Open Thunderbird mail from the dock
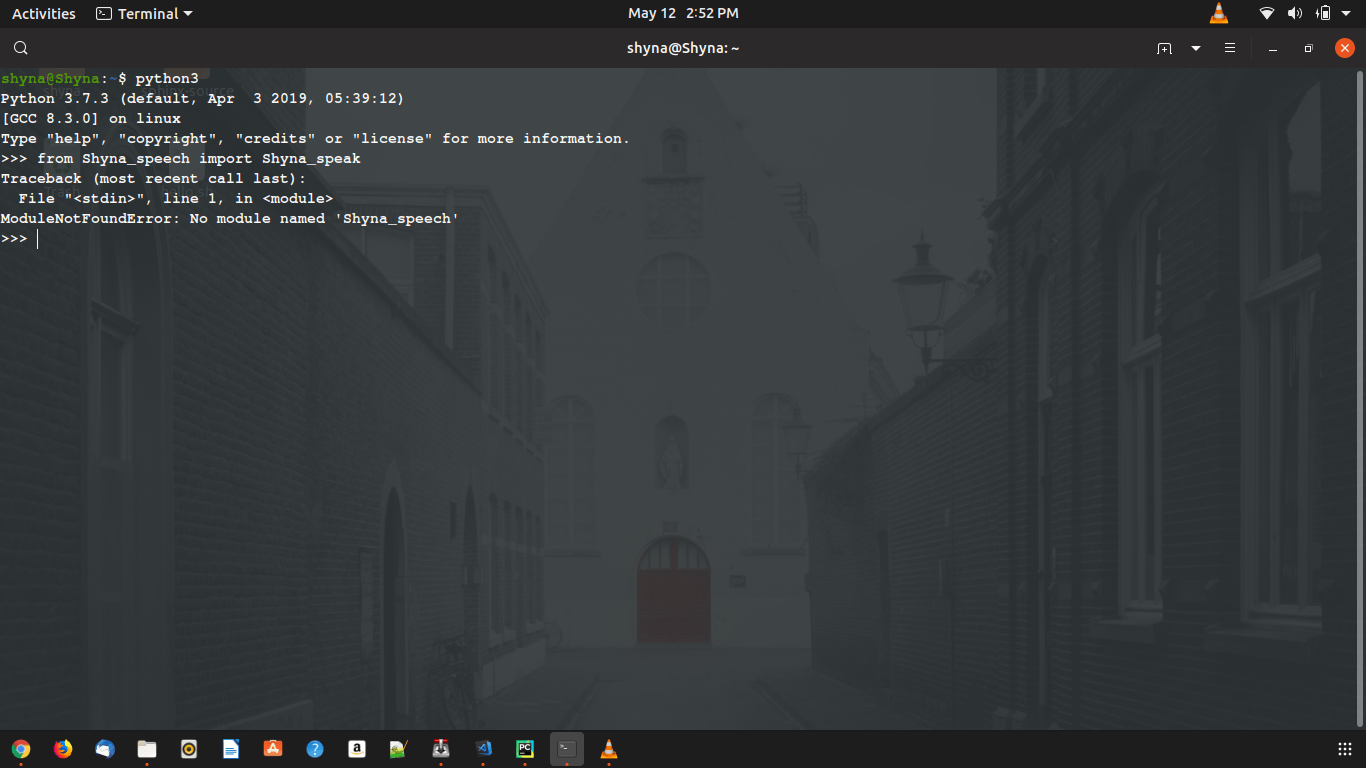Viewport: 1366px width, 768px height. (x=105, y=748)
